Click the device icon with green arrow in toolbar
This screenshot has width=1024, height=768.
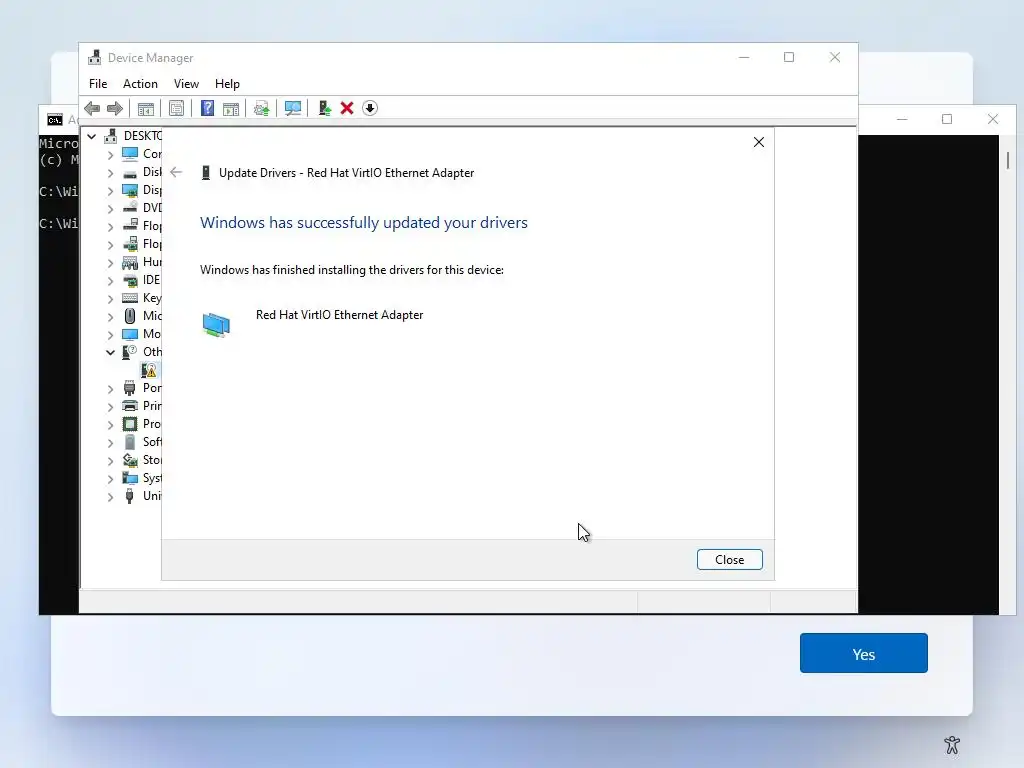pyautogui.click(x=324, y=108)
